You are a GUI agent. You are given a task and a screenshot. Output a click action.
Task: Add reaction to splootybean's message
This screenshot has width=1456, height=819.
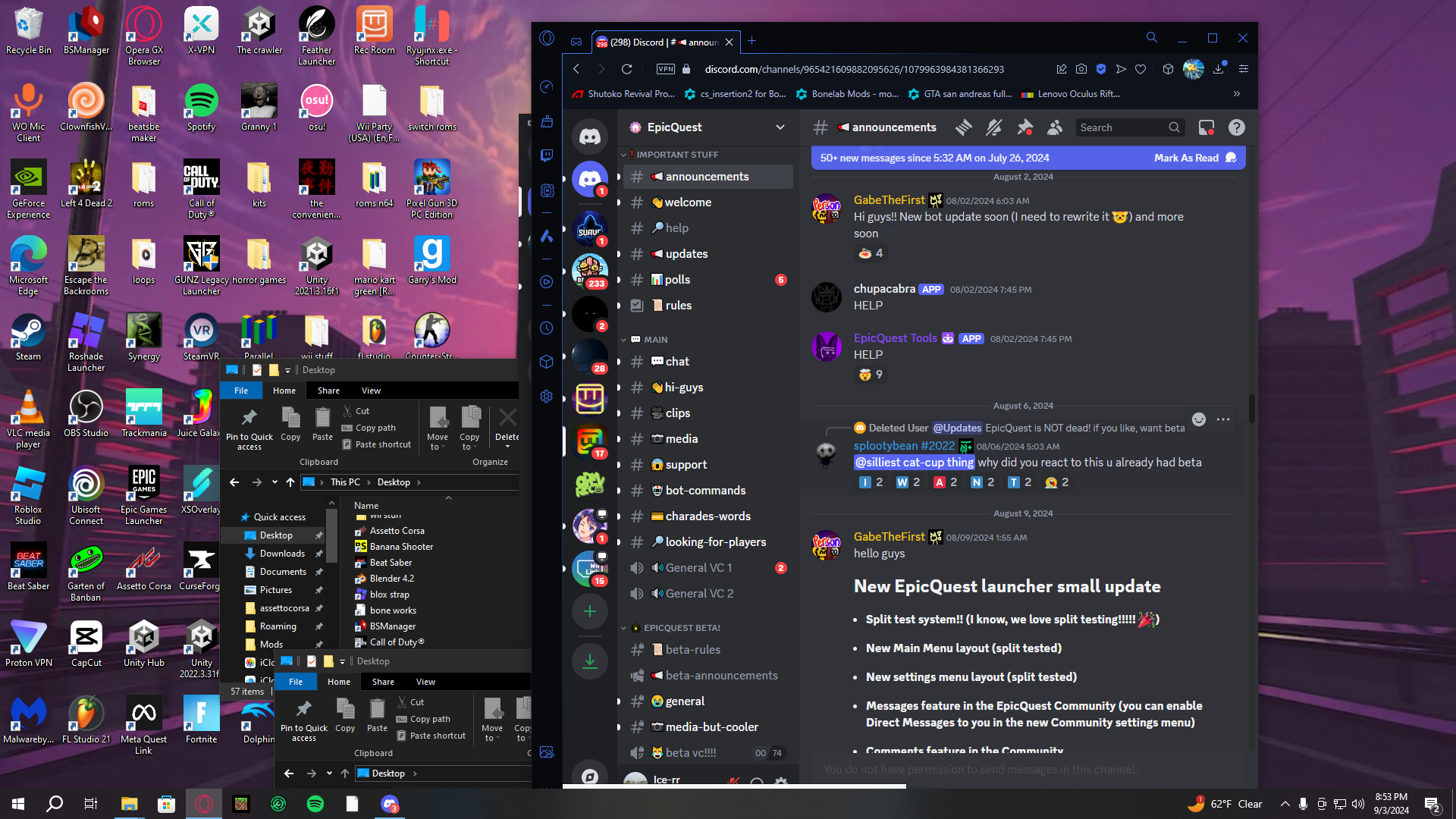click(1198, 419)
